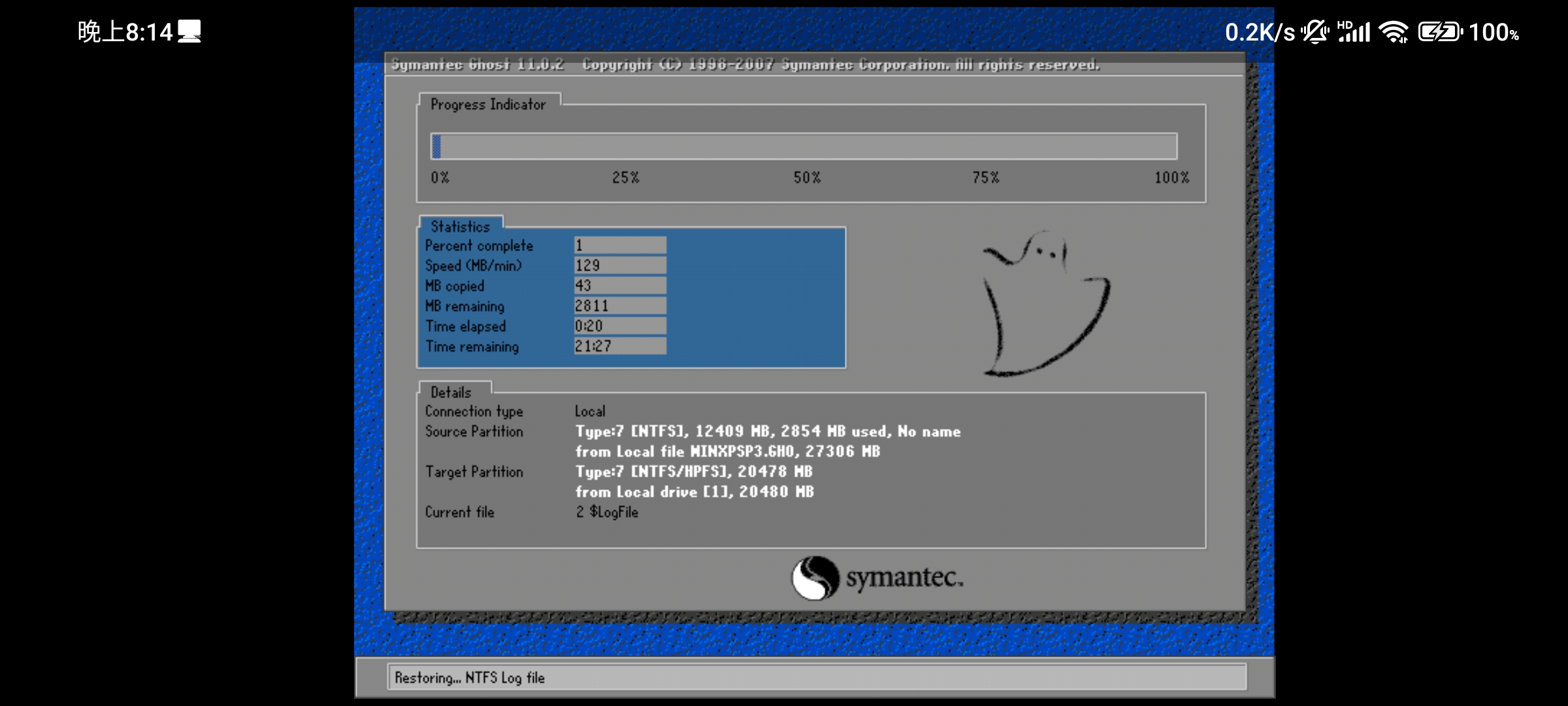Click the charging battery icon
Screen dimensions: 1568x706
pyautogui.click(x=1441, y=31)
